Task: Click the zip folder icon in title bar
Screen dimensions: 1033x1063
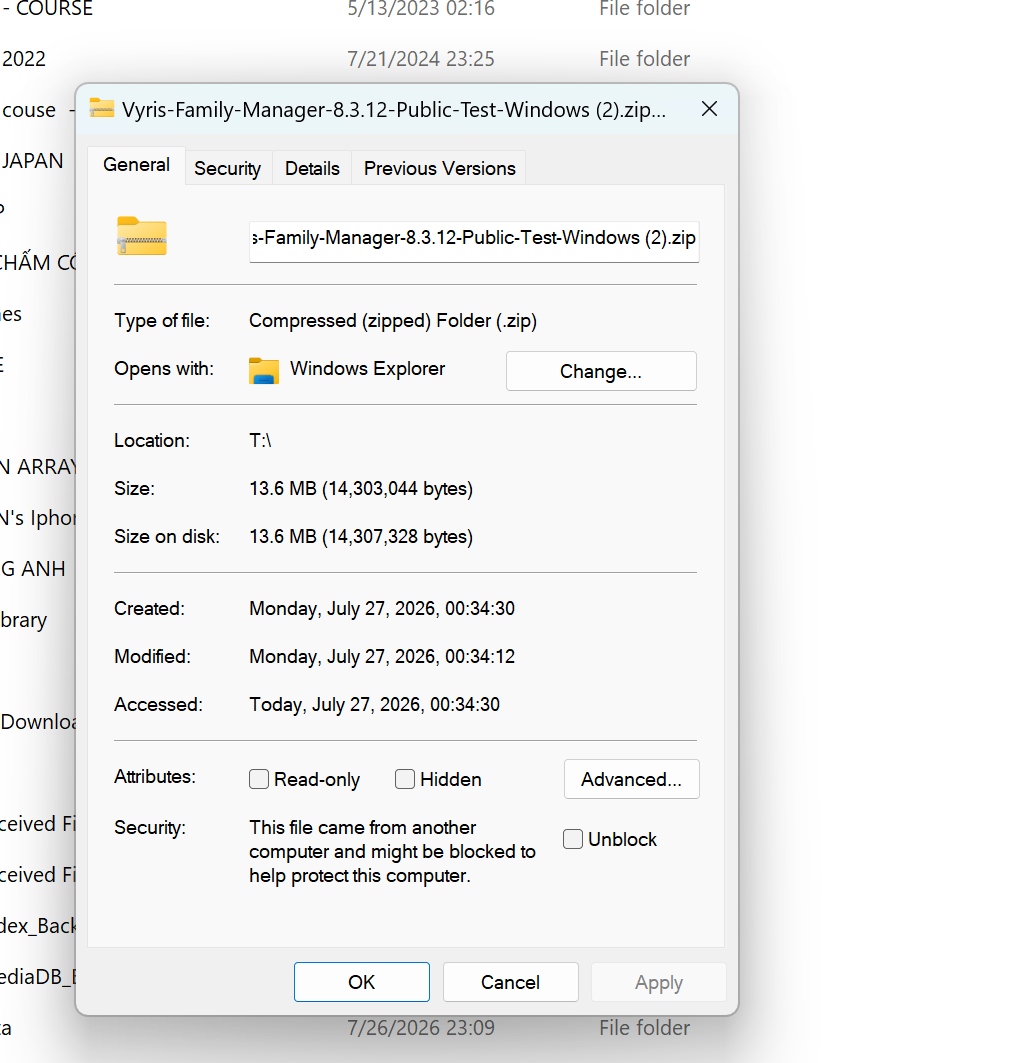Action: (102, 108)
